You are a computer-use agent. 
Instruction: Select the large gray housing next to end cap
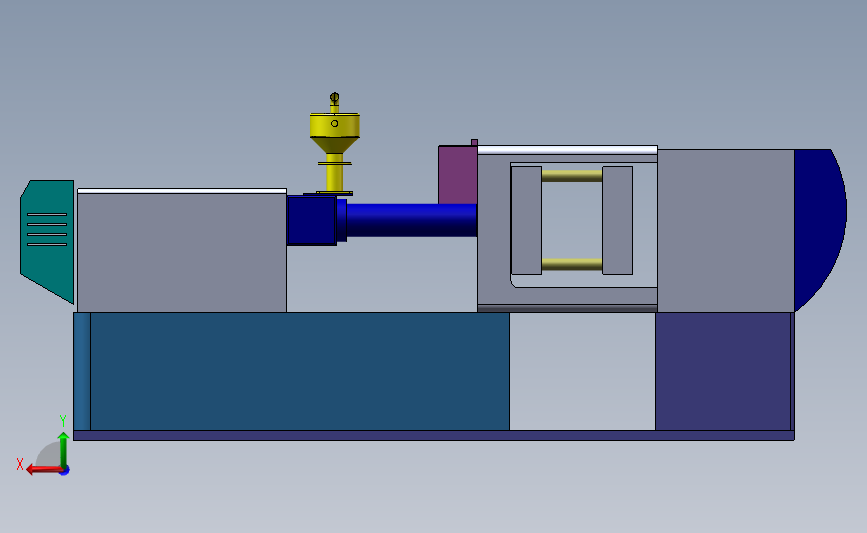coord(726,231)
